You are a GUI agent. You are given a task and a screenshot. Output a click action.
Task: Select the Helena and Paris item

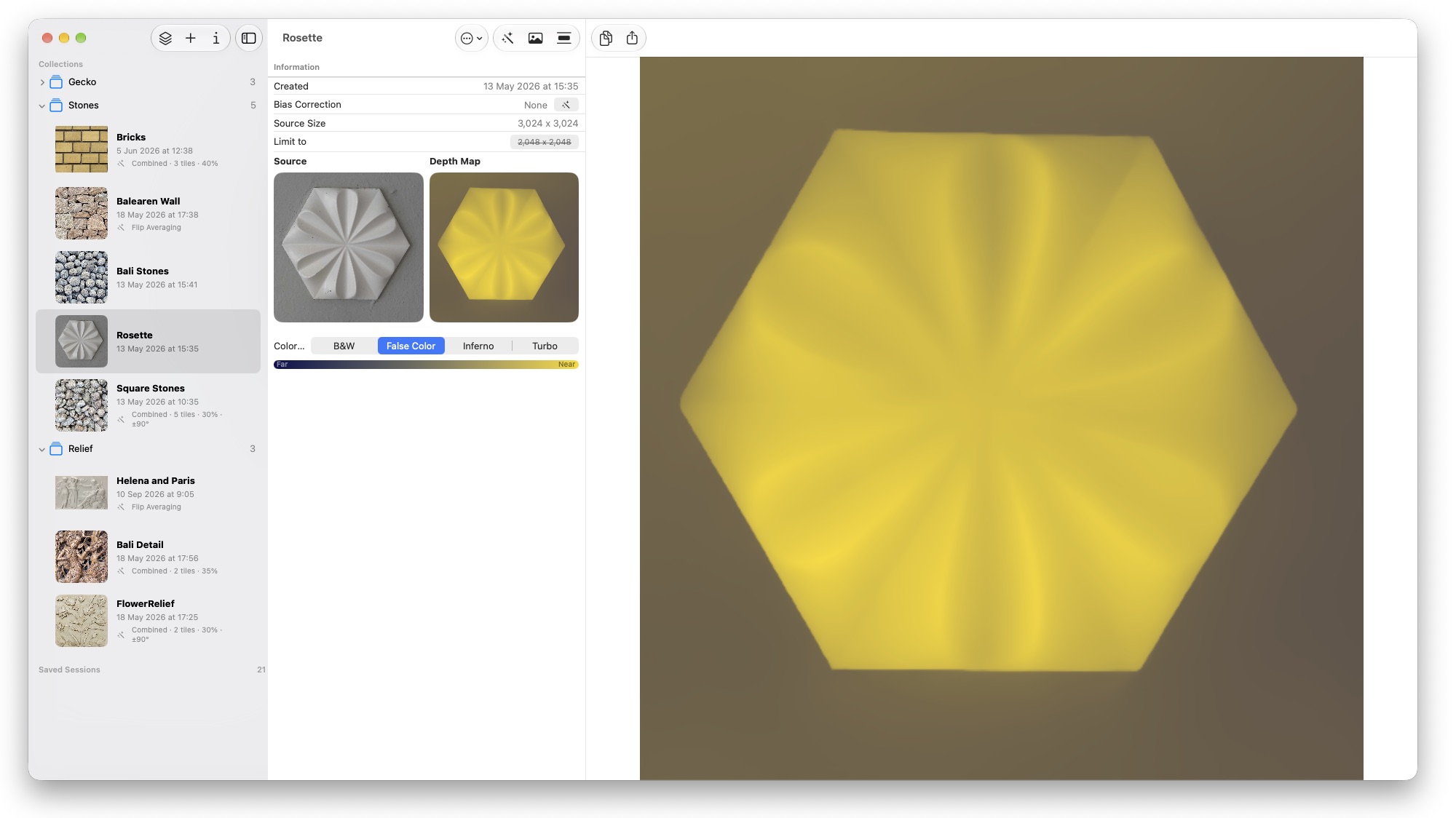[148, 493]
